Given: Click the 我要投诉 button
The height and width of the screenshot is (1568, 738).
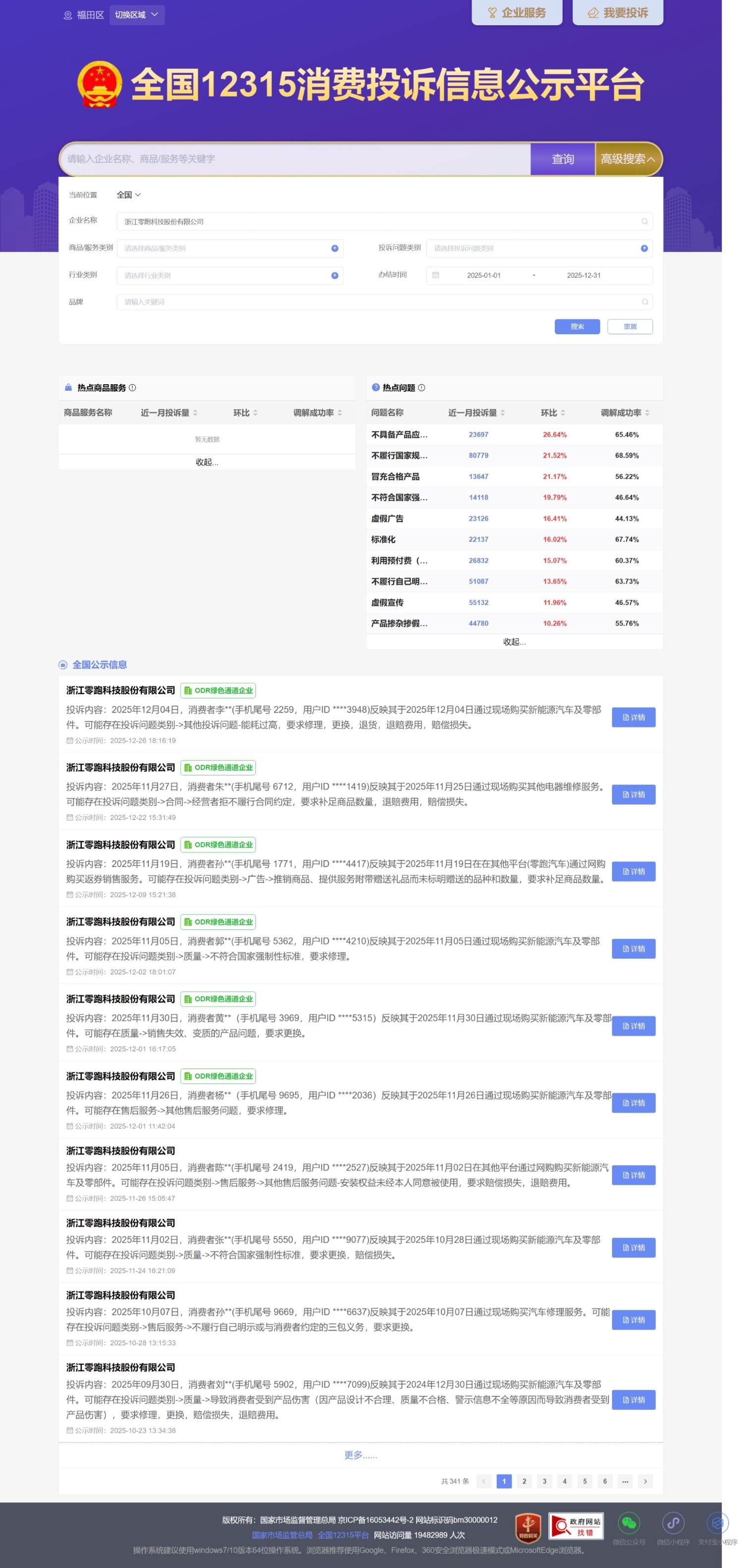Looking at the screenshot, I should [x=618, y=12].
